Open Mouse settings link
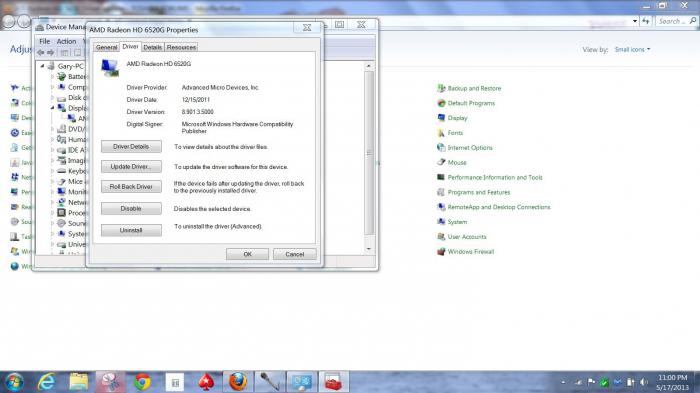Image resolution: width=700 pixels, height=393 pixels. click(x=457, y=163)
